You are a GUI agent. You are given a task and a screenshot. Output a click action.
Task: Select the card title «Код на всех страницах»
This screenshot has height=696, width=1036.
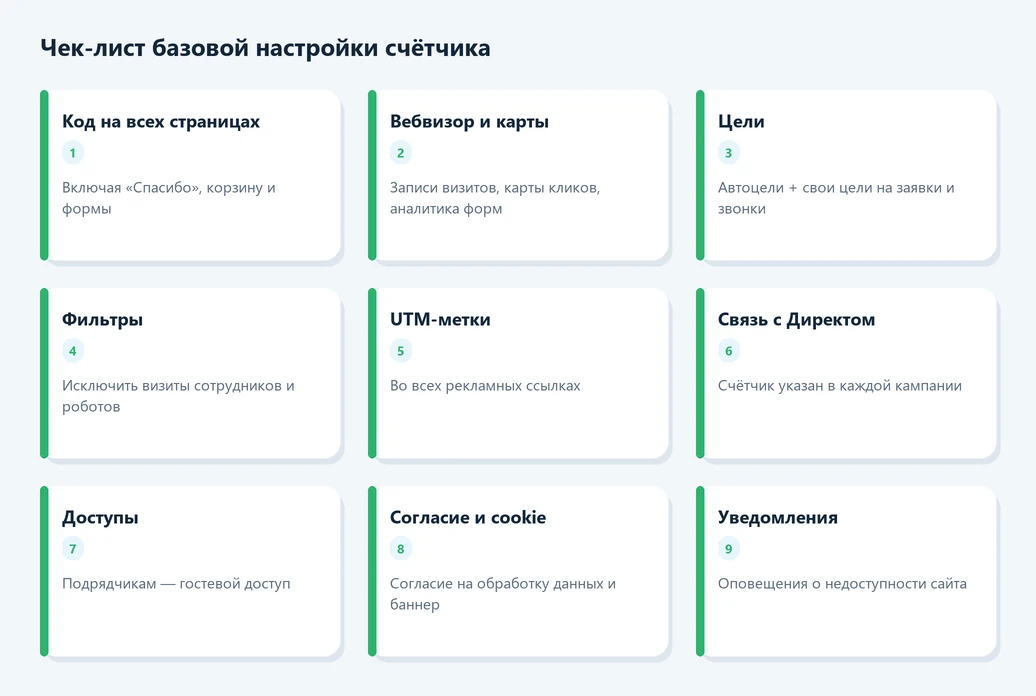(x=161, y=122)
